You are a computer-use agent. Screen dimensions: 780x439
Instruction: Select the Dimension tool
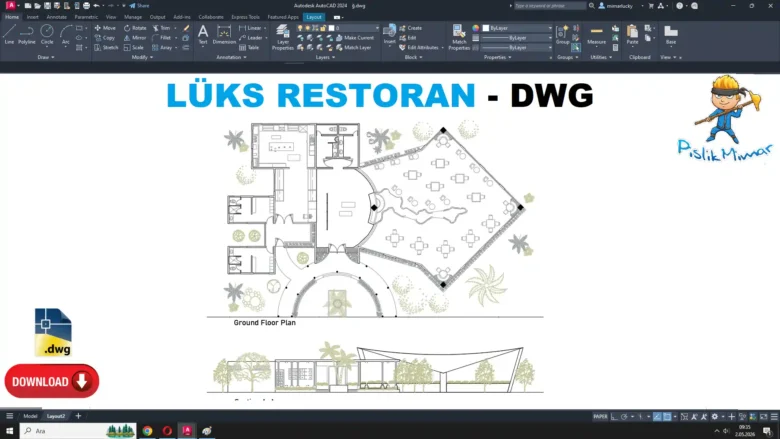(224, 34)
